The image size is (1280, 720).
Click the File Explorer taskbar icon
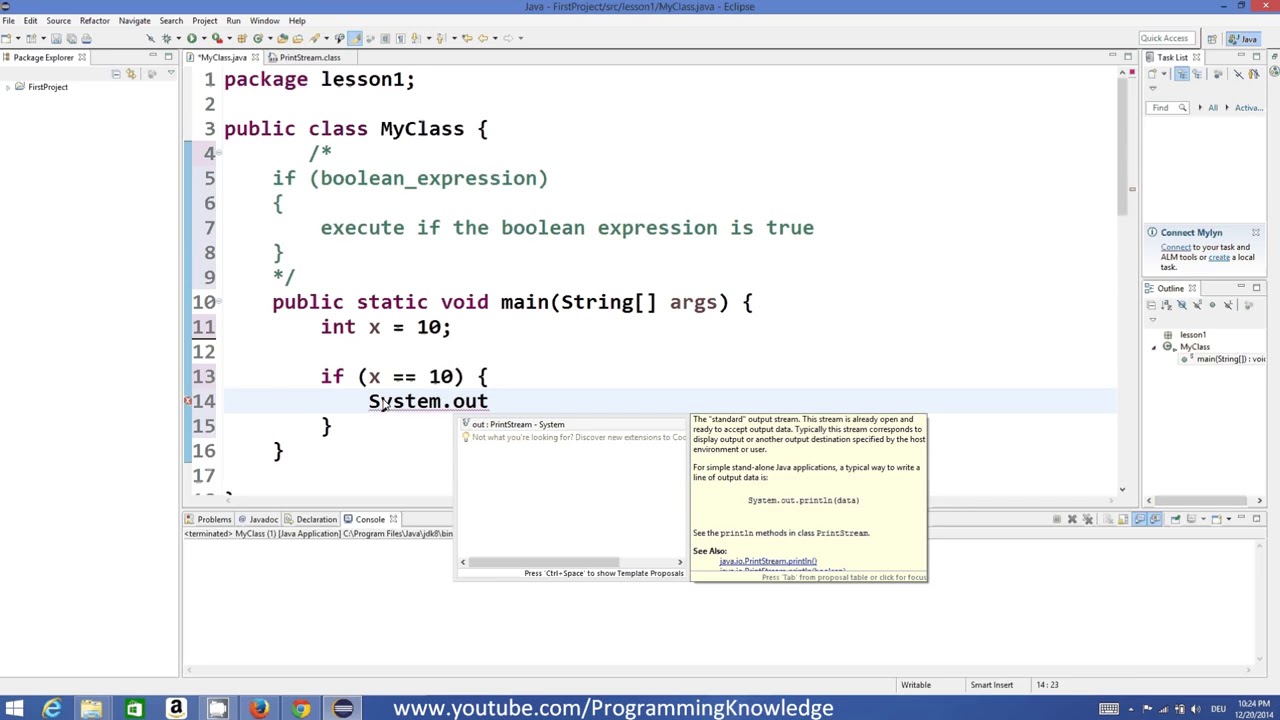coord(91,708)
